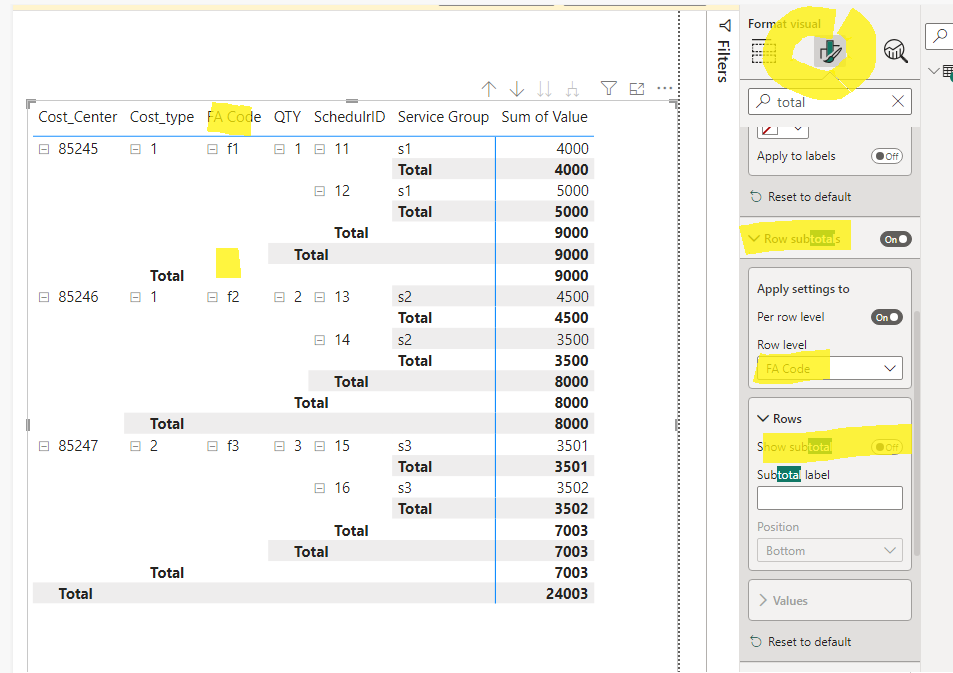Click the format pane vertical scrollbar
The width and height of the screenshot is (953, 673).
[x=917, y=432]
